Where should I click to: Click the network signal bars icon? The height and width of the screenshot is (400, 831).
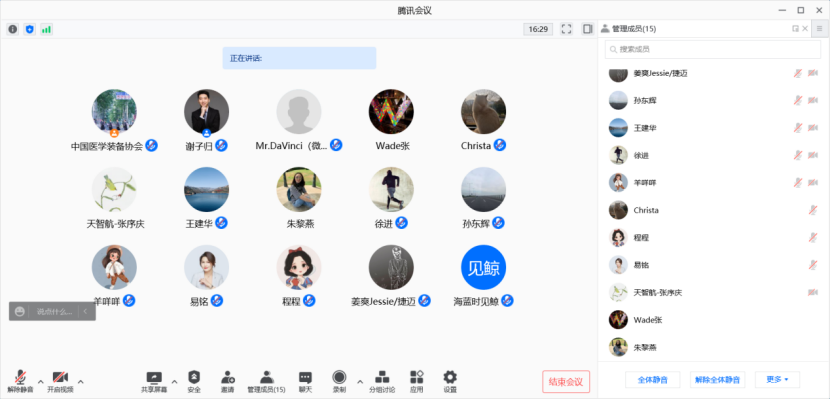pyautogui.click(x=46, y=29)
